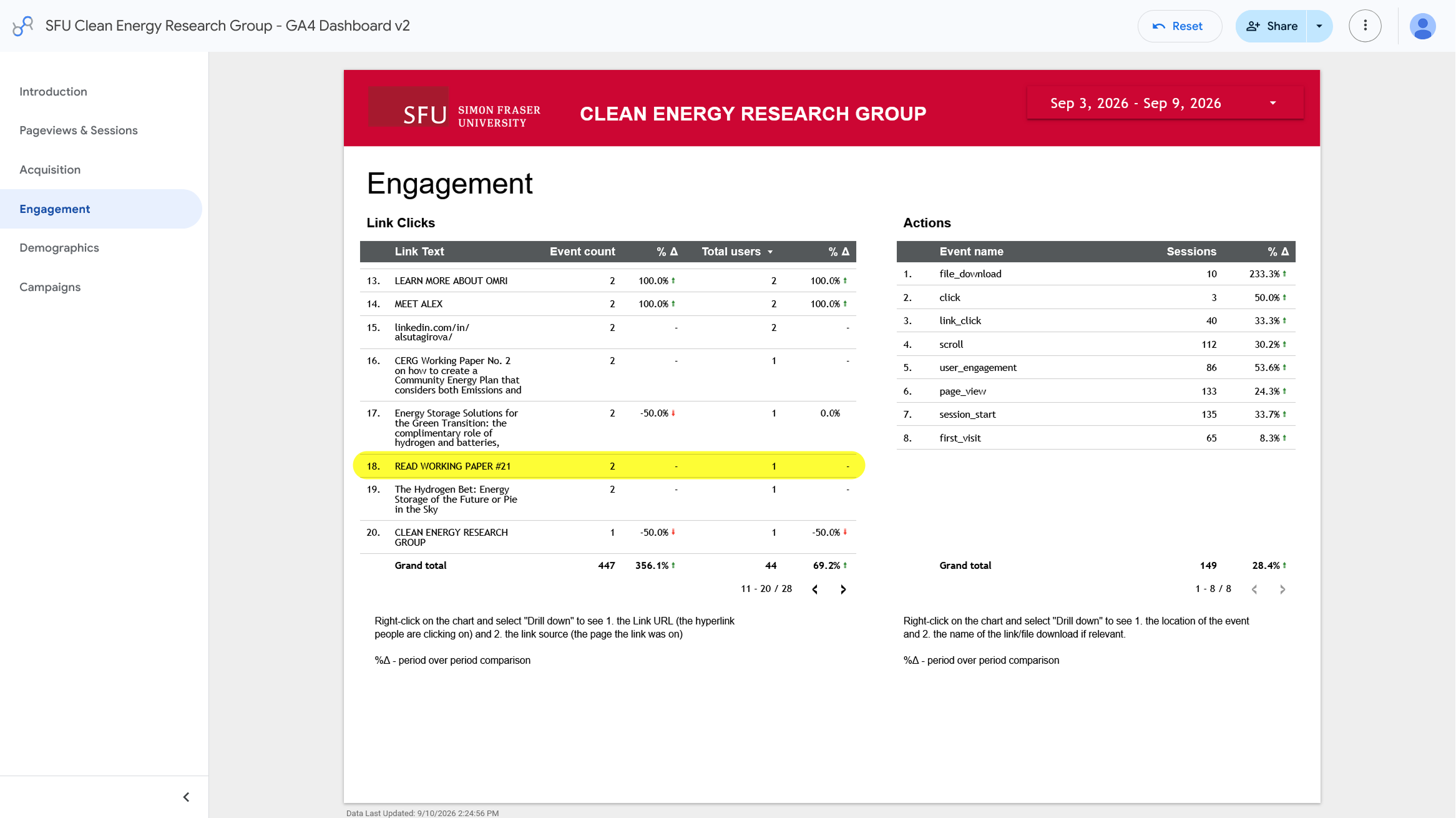Select CLEAN ENERGY RESEARCH GROUP link row

coord(608,537)
